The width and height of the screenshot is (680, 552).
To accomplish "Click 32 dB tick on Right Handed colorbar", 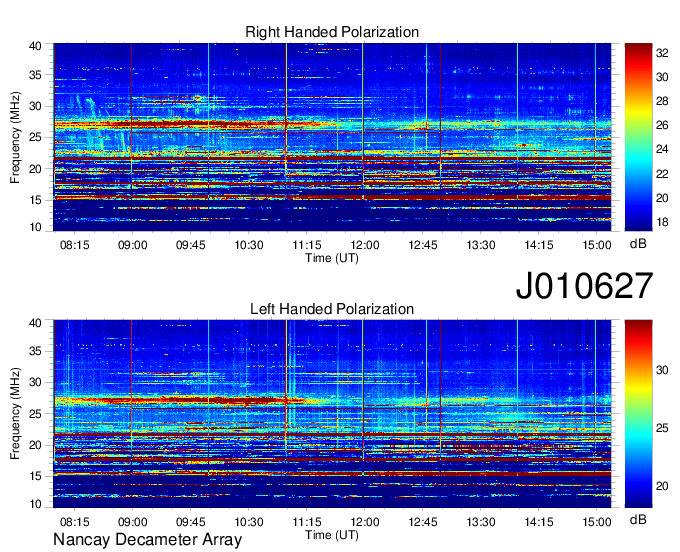I will click(662, 53).
